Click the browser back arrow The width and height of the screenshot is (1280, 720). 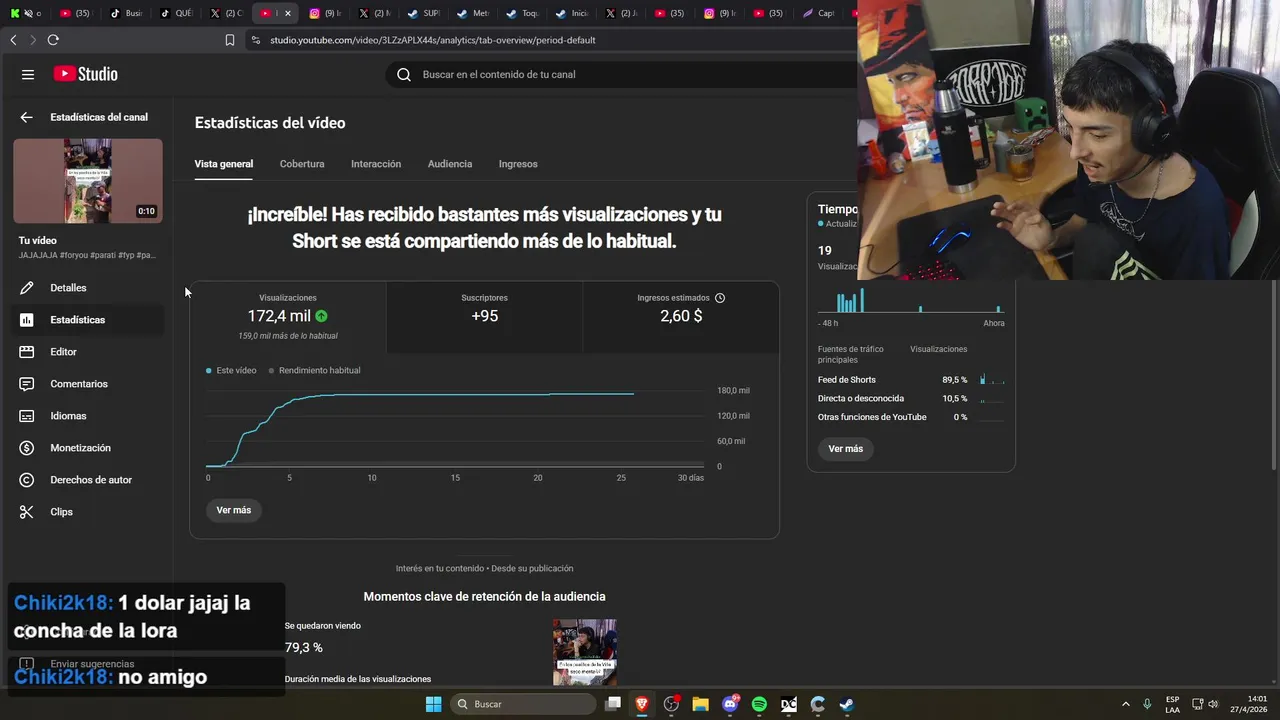(x=13, y=40)
